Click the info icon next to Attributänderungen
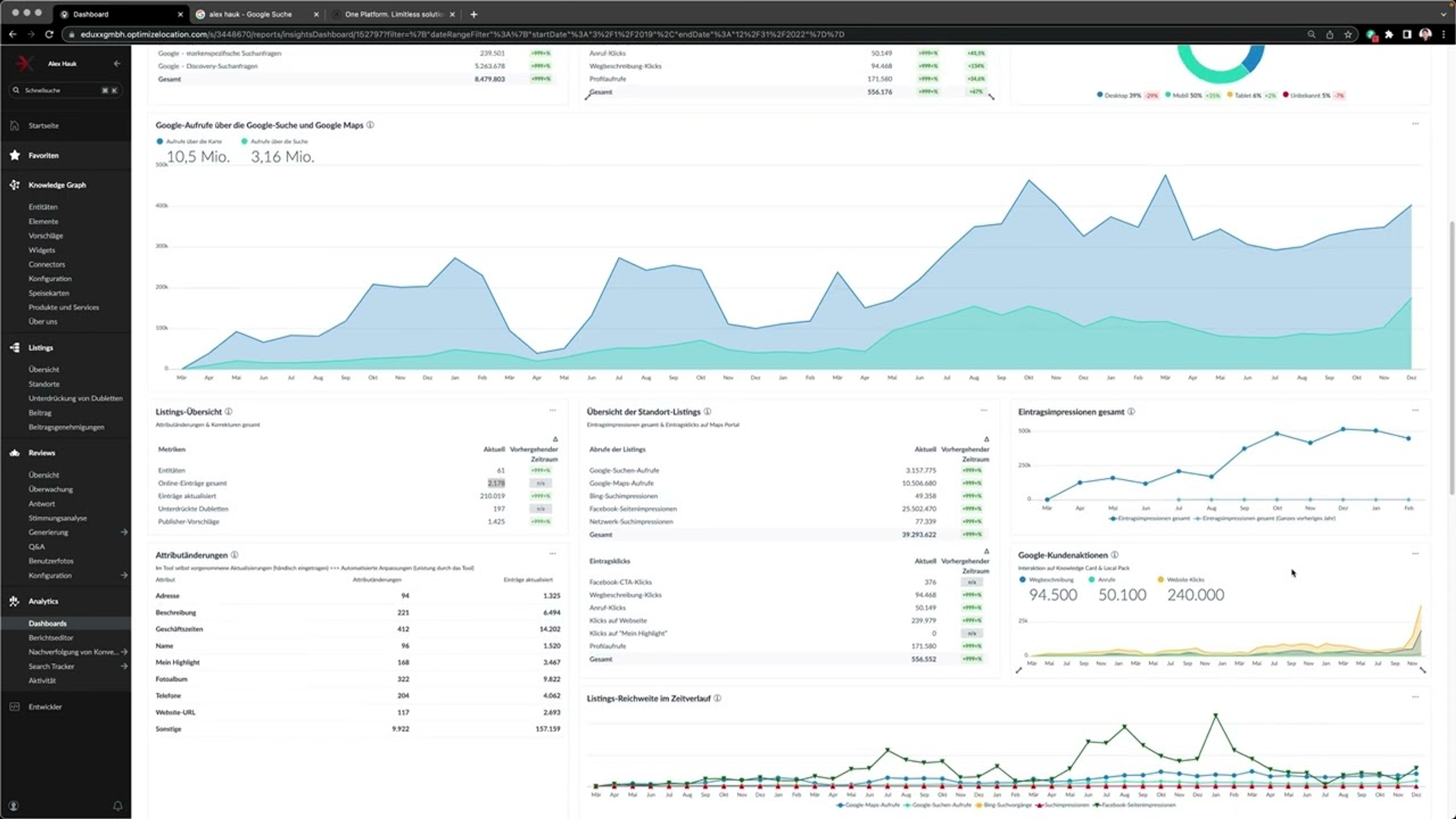 point(235,555)
